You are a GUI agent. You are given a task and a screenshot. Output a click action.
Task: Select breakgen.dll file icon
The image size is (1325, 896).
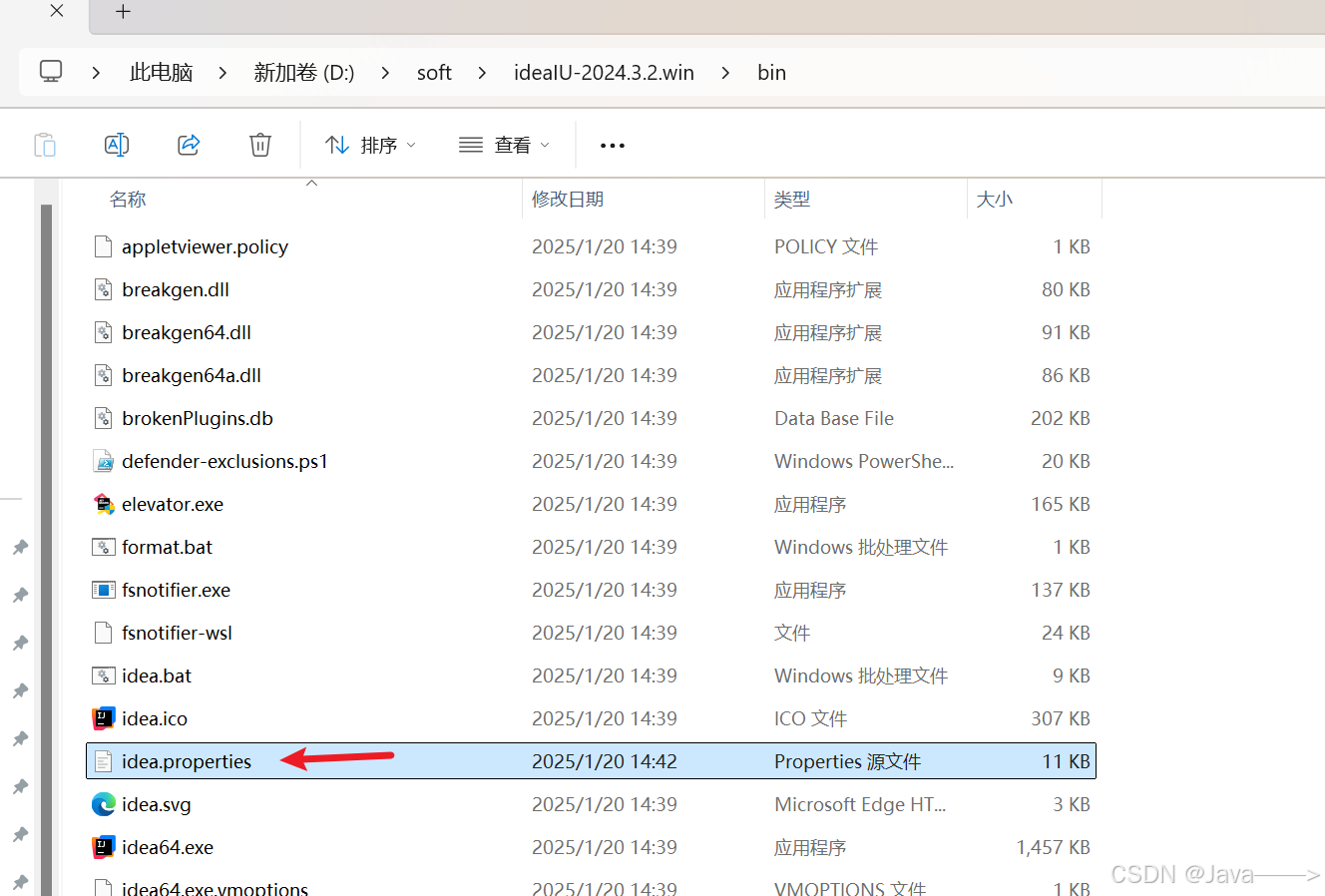point(103,289)
